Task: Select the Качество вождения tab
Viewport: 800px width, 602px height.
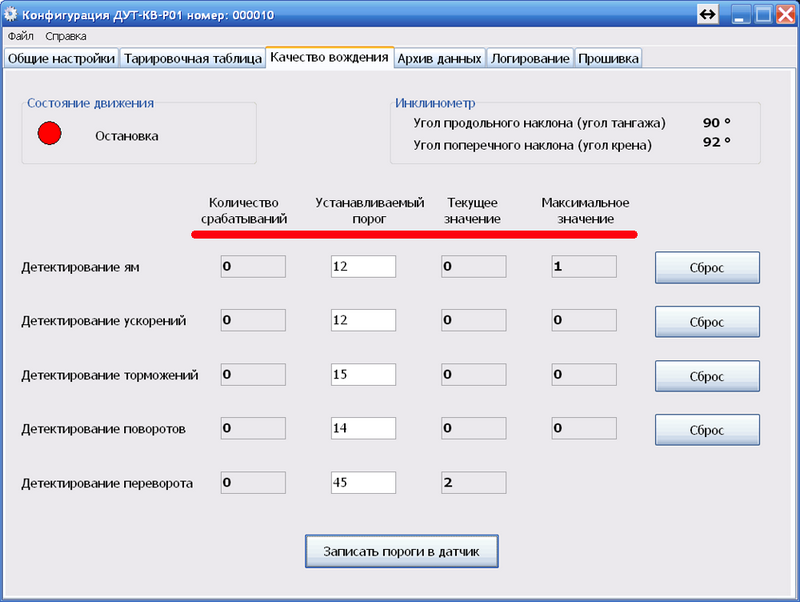Action: pyautogui.click(x=330, y=57)
